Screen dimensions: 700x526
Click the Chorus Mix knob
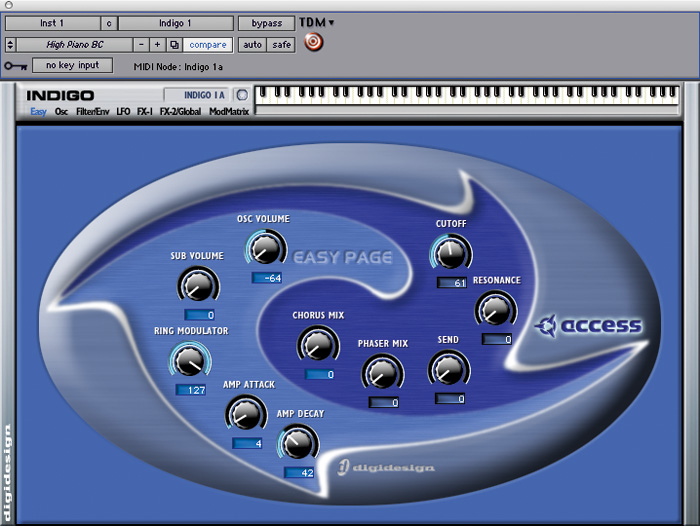[318, 344]
